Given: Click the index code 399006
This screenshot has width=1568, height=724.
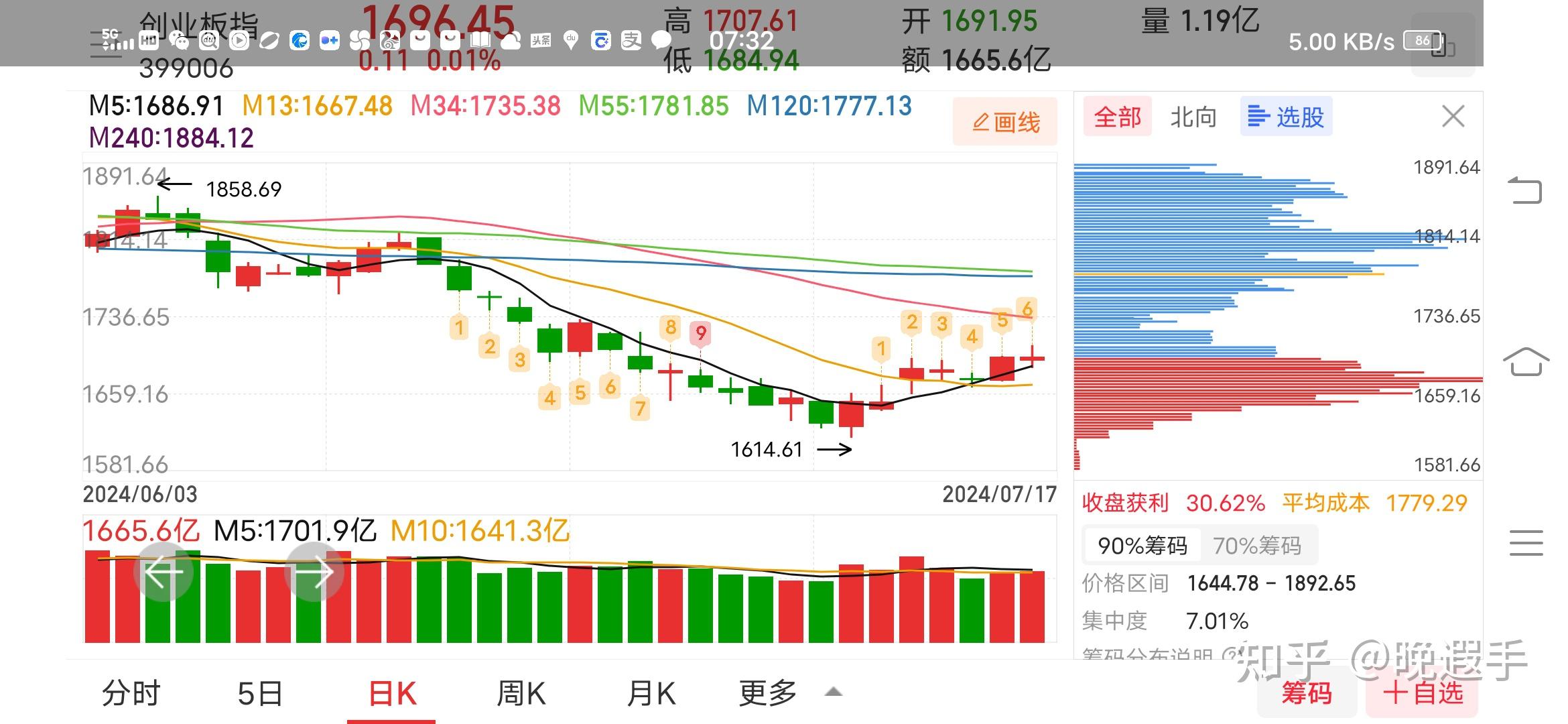Looking at the screenshot, I should coord(187,68).
